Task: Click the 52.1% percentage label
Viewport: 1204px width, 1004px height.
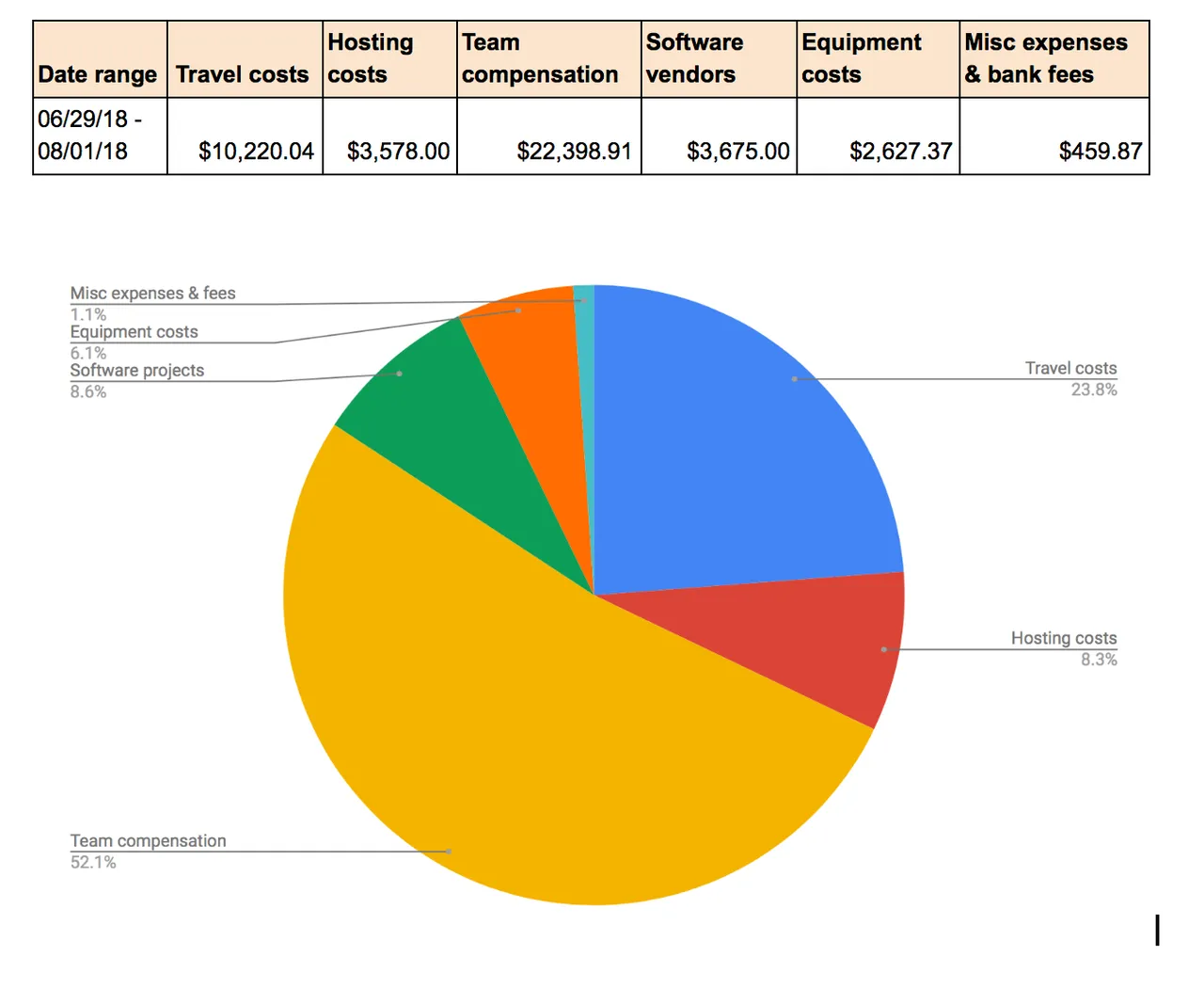Action: coord(93,862)
